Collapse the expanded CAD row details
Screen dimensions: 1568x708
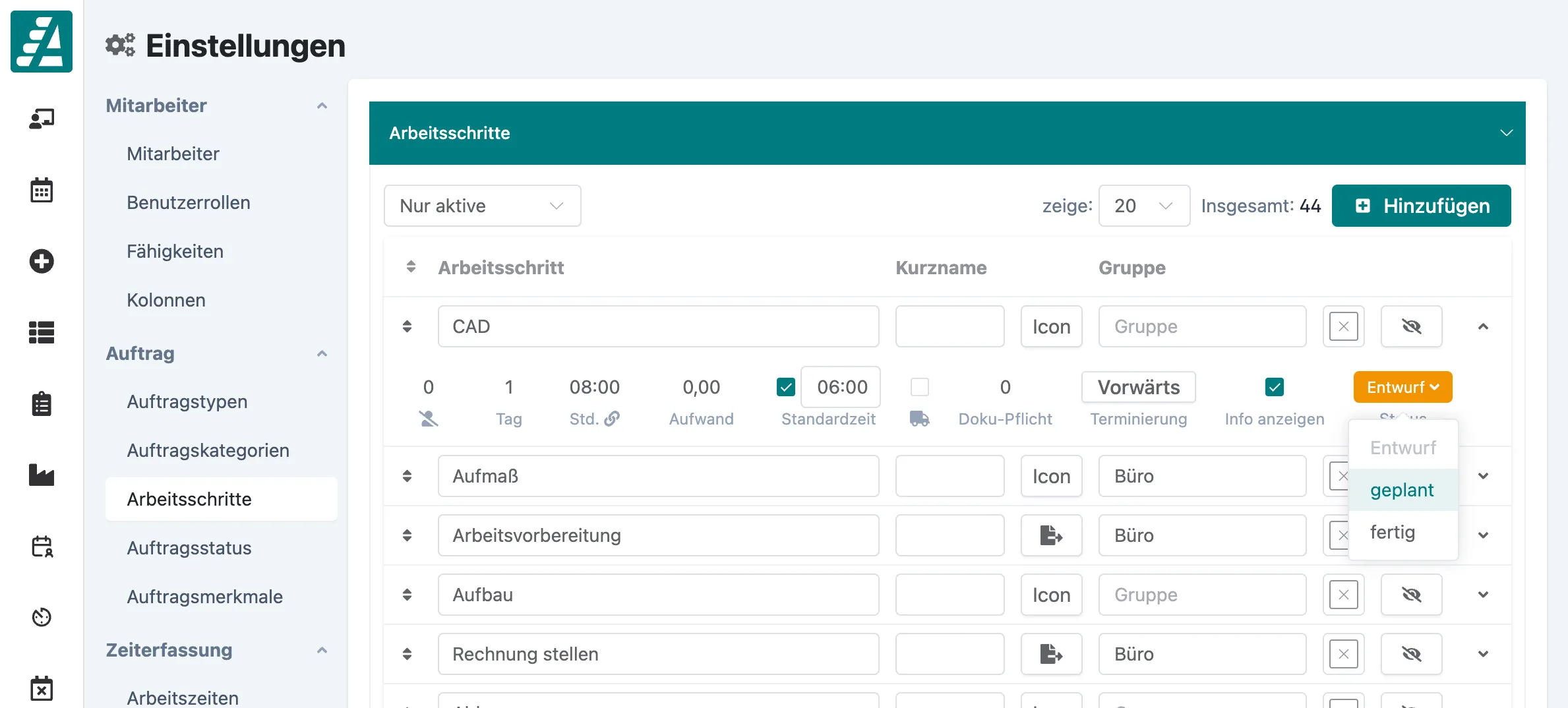pos(1484,326)
